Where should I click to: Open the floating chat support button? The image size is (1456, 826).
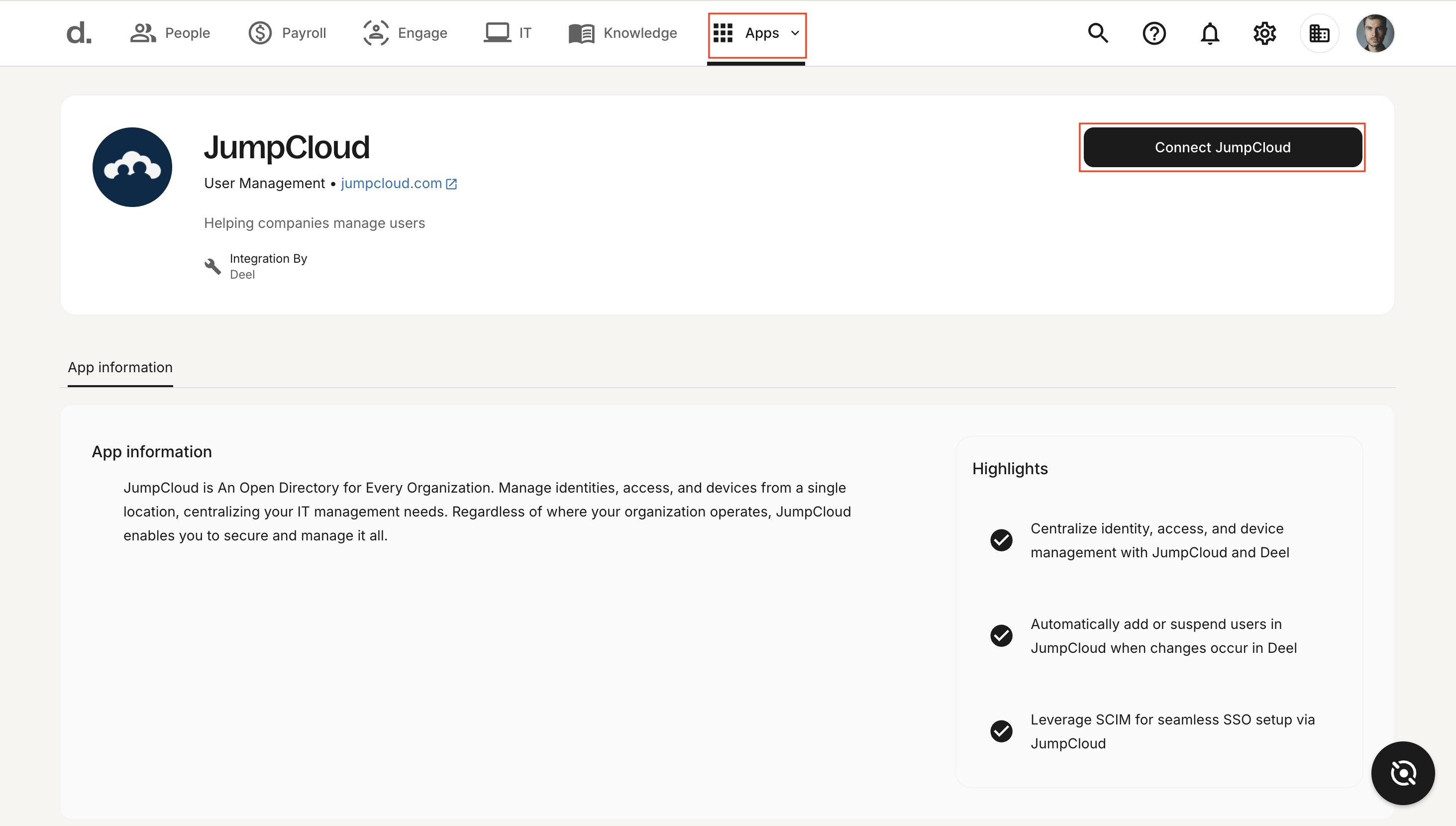coord(1402,773)
